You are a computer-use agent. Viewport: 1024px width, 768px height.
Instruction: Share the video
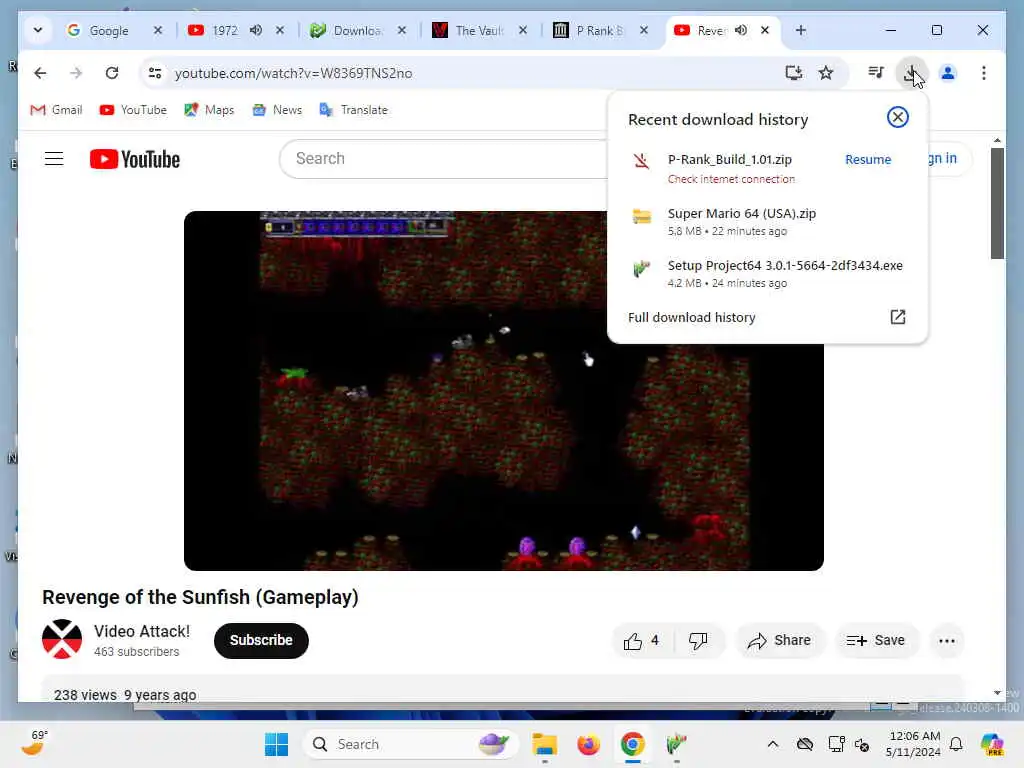[780, 641]
